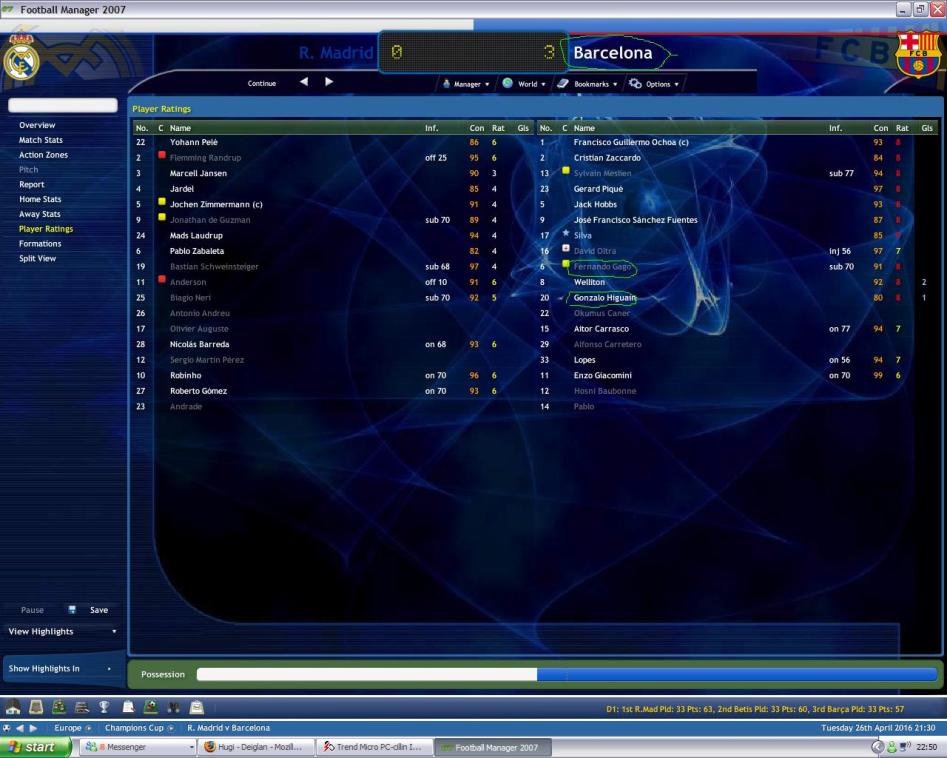Open the squad pitch icon in bottom toolbar
Screen dimensions: 947x758
coord(59,706)
